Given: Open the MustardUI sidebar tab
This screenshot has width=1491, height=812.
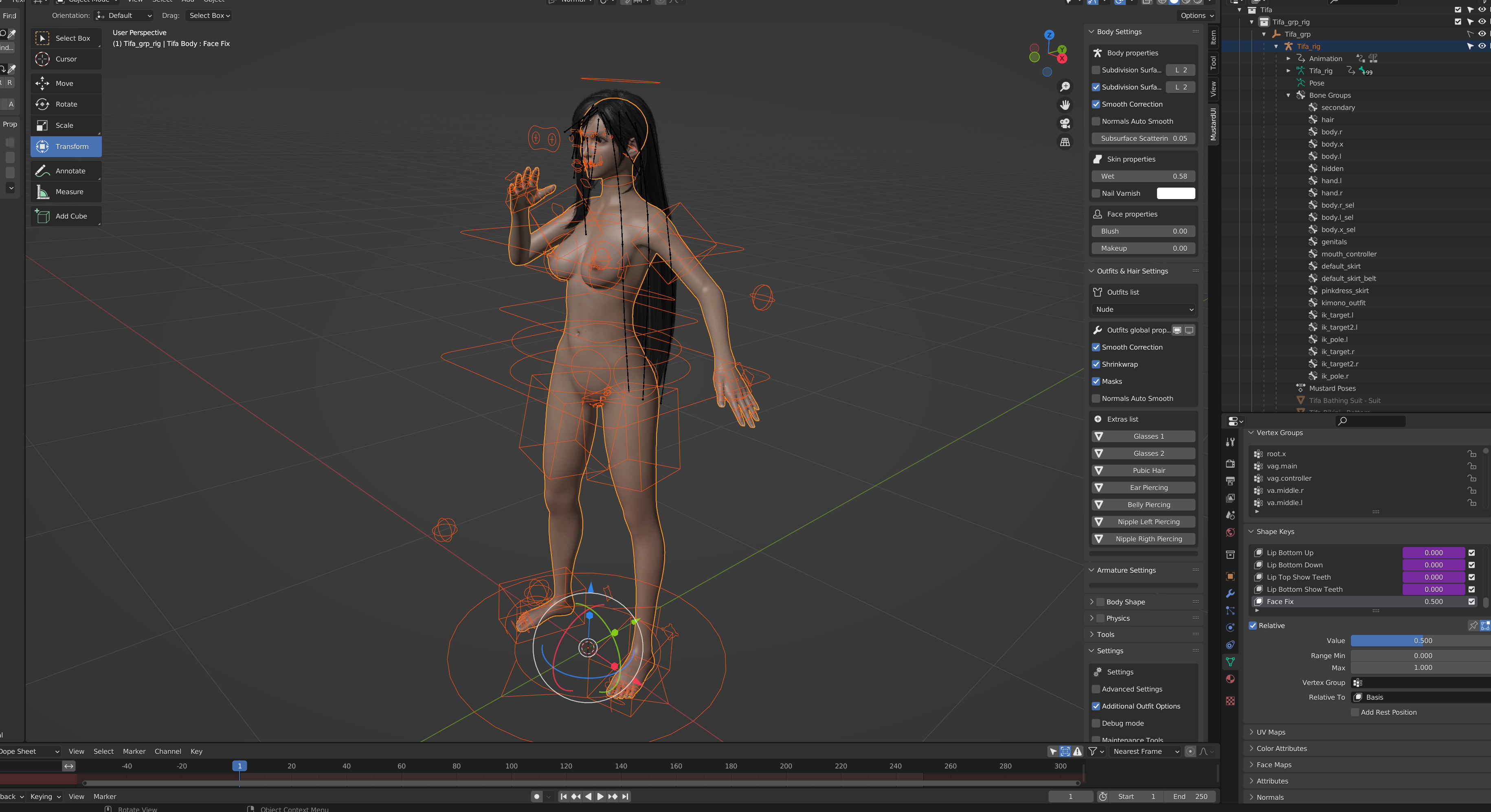Looking at the screenshot, I should click(x=1213, y=124).
